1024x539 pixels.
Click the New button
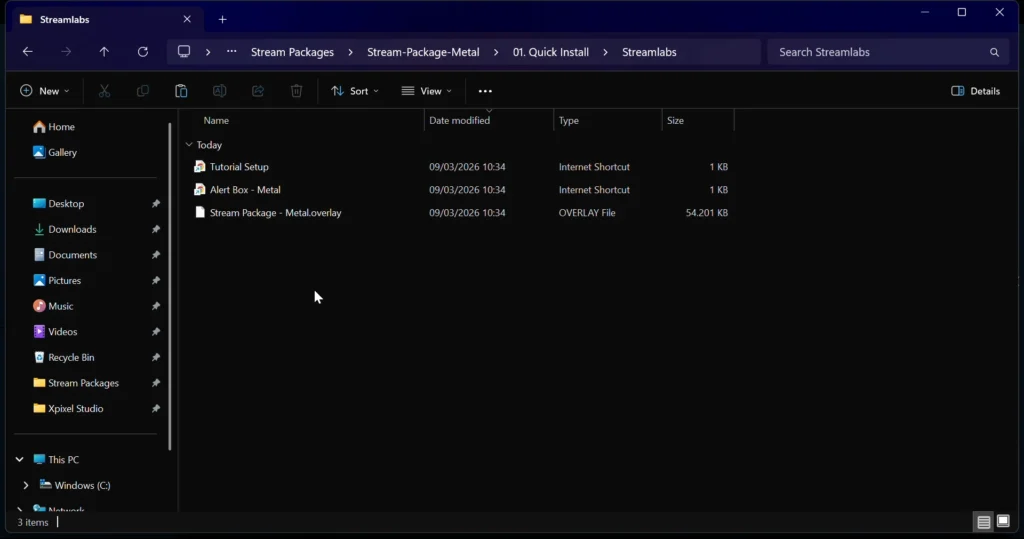point(45,91)
